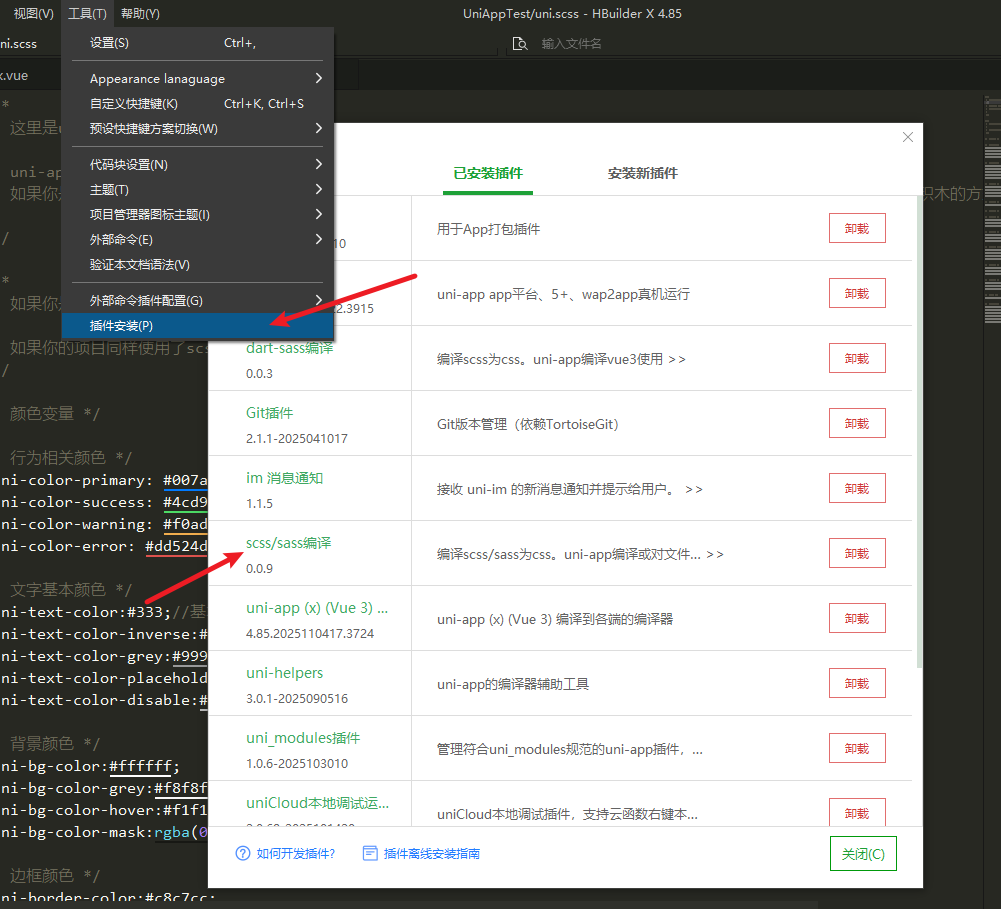This screenshot has width=1001, height=909.
Task: Expand 代码块设置(N) submenu
Action: click(197, 165)
